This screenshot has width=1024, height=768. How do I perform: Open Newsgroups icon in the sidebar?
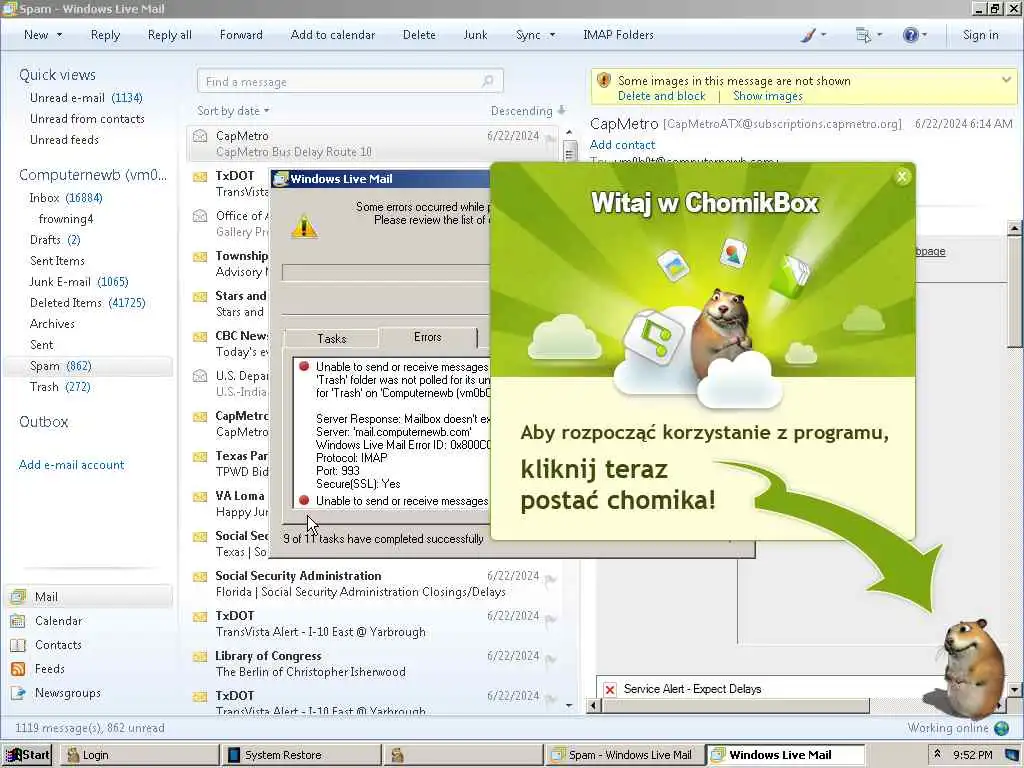pos(18,693)
